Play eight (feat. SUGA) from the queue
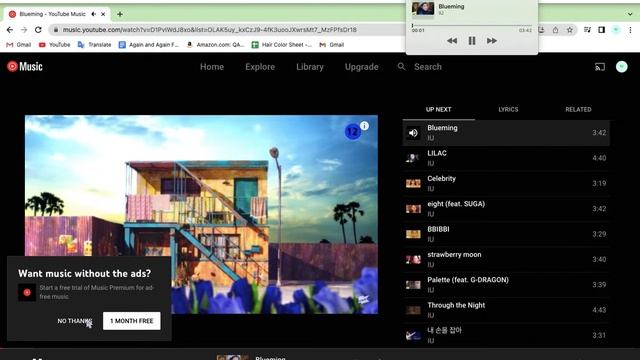640x360 pixels. click(x=506, y=209)
